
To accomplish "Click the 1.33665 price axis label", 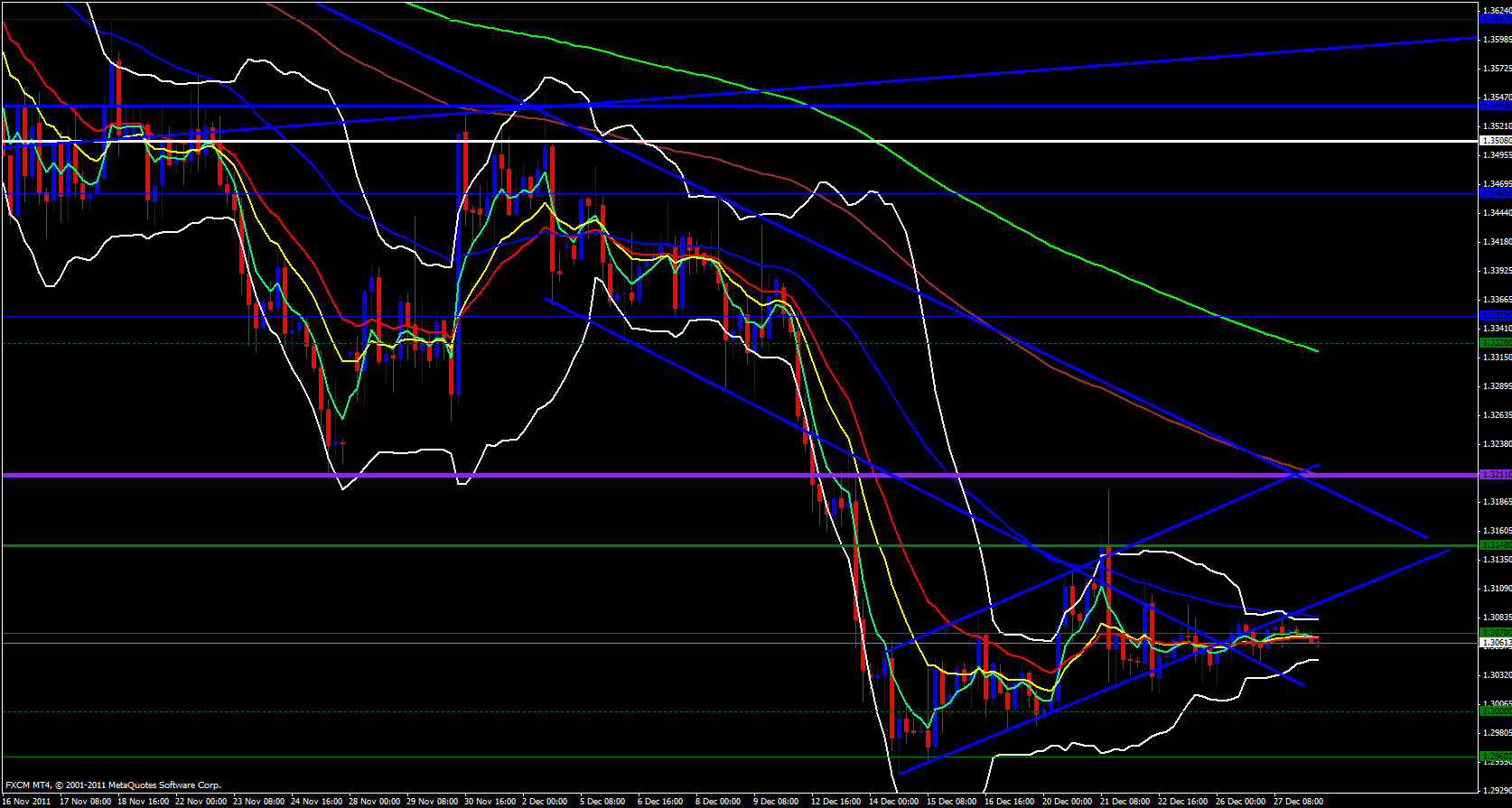I will 1497,300.
